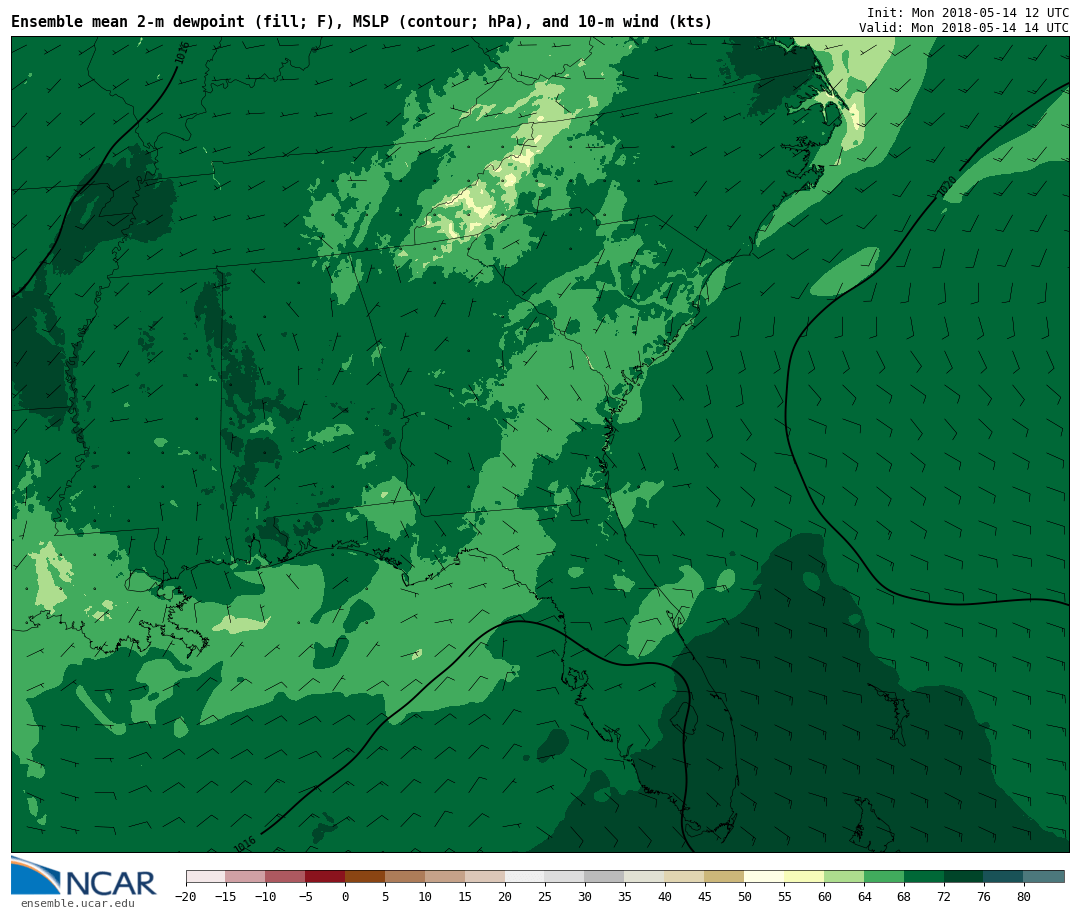Click the rightmost teal swatch past 80
Image resolution: width=1080 pixels, height=915 pixels.
coord(1043,876)
